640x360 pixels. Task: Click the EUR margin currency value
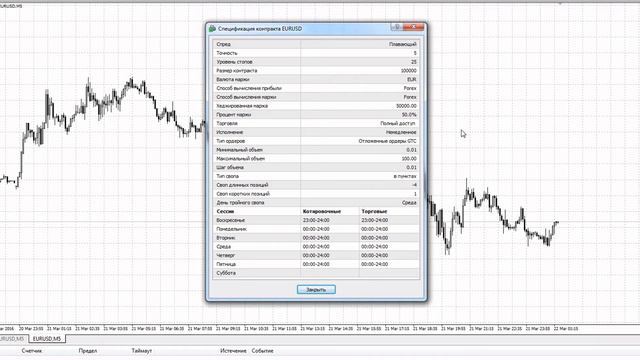[x=412, y=79]
